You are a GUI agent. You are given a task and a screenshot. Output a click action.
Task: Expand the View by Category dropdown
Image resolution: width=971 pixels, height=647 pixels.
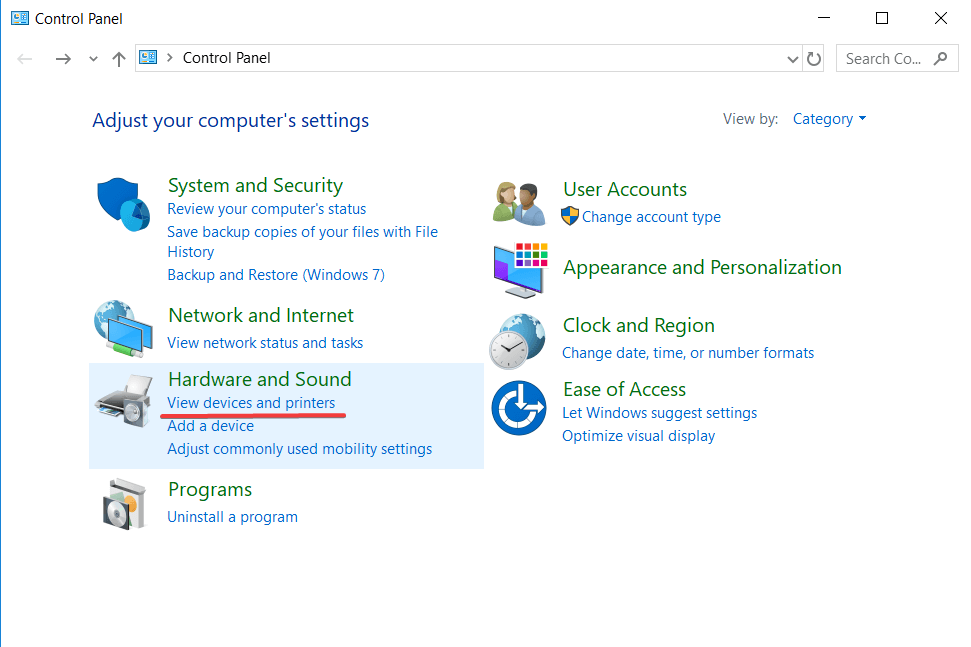(x=829, y=119)
